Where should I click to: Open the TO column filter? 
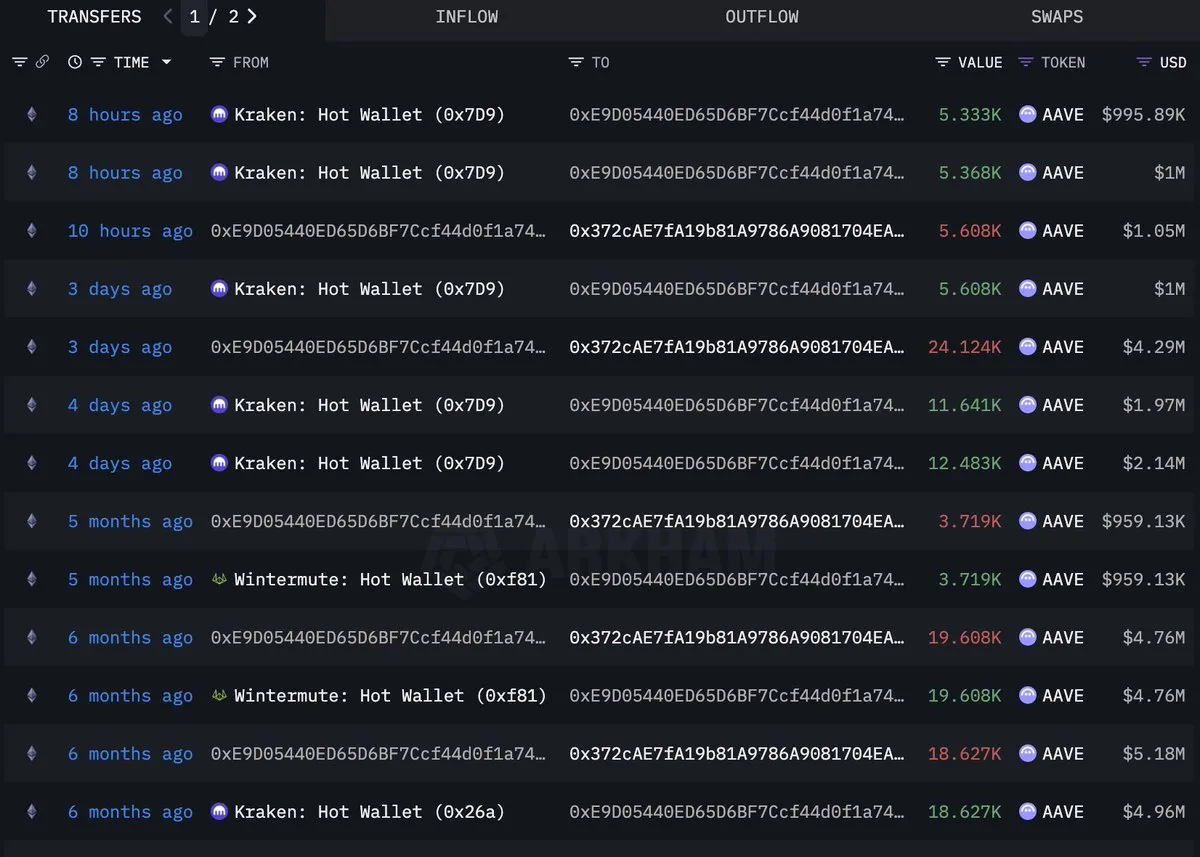point(576,62)
